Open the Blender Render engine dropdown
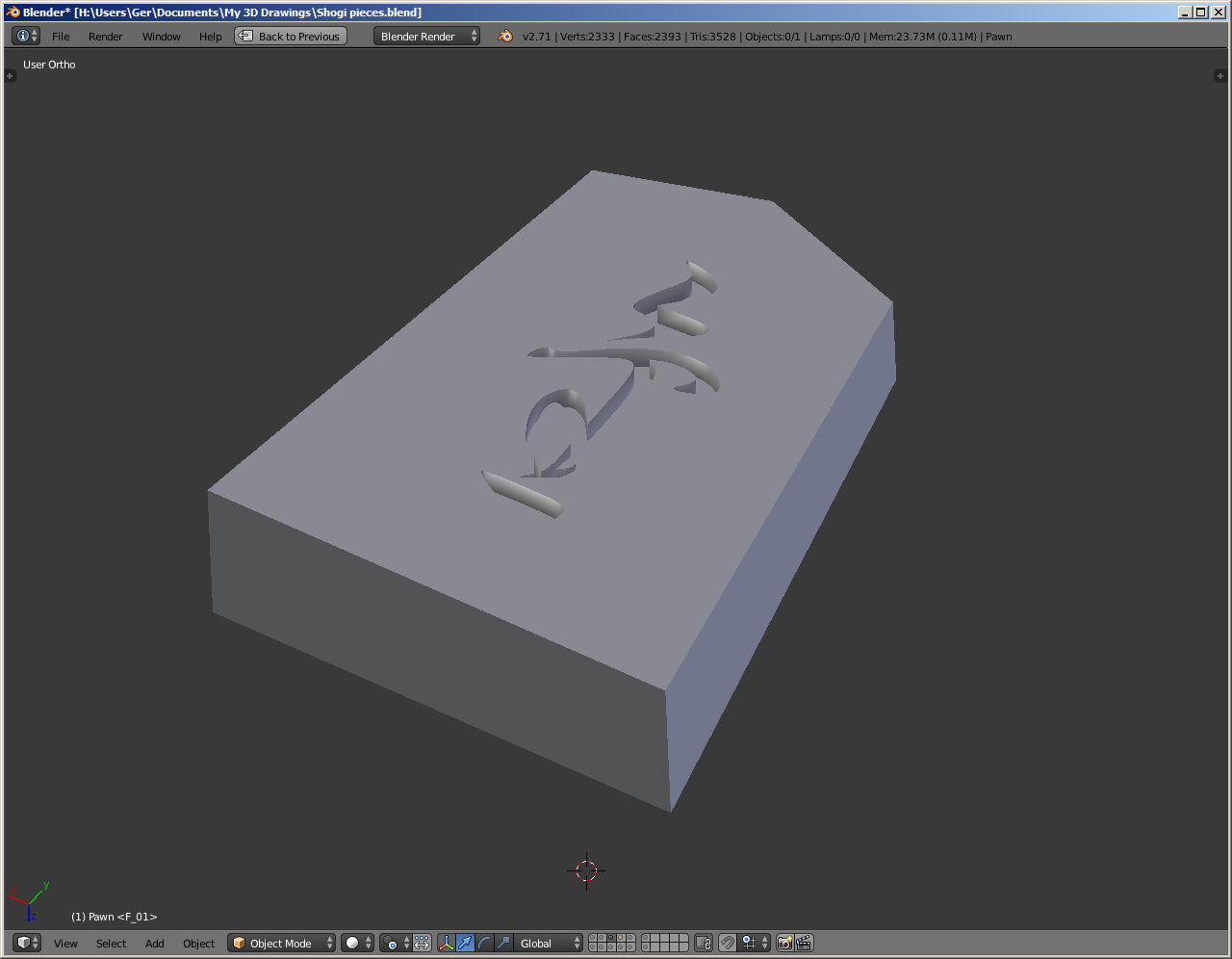This screenshot has height=959, width=1232. point(426,37)
